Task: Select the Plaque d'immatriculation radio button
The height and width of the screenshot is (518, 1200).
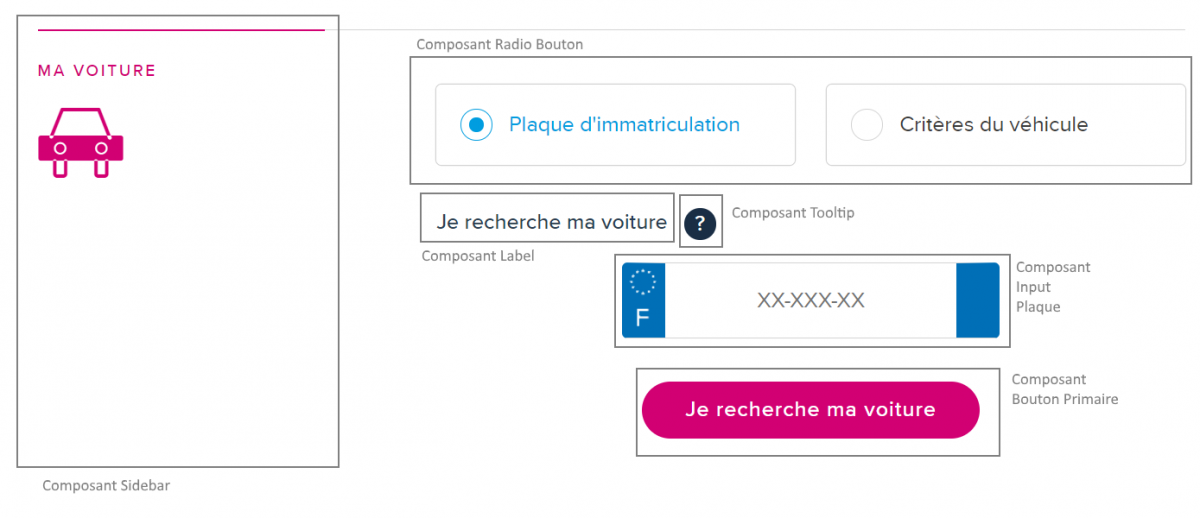Action: 476,125
